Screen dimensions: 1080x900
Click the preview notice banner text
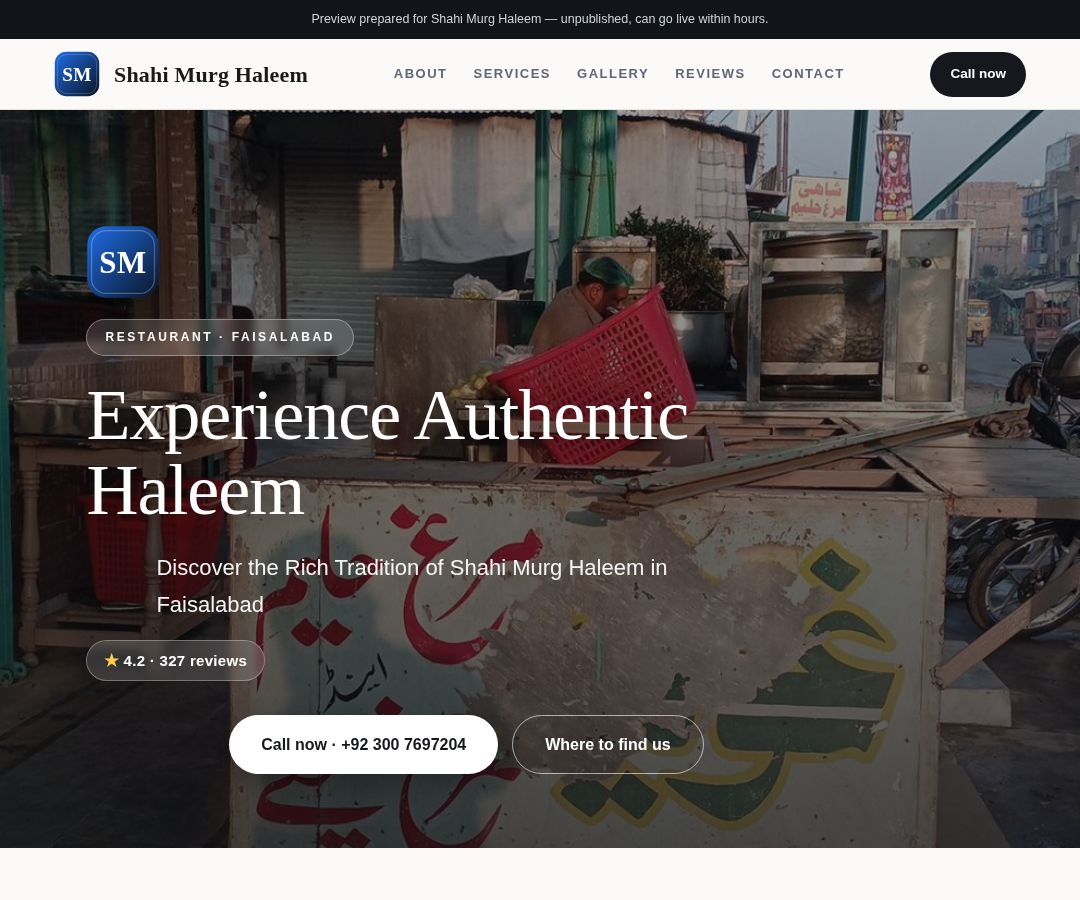click(540, 19)
